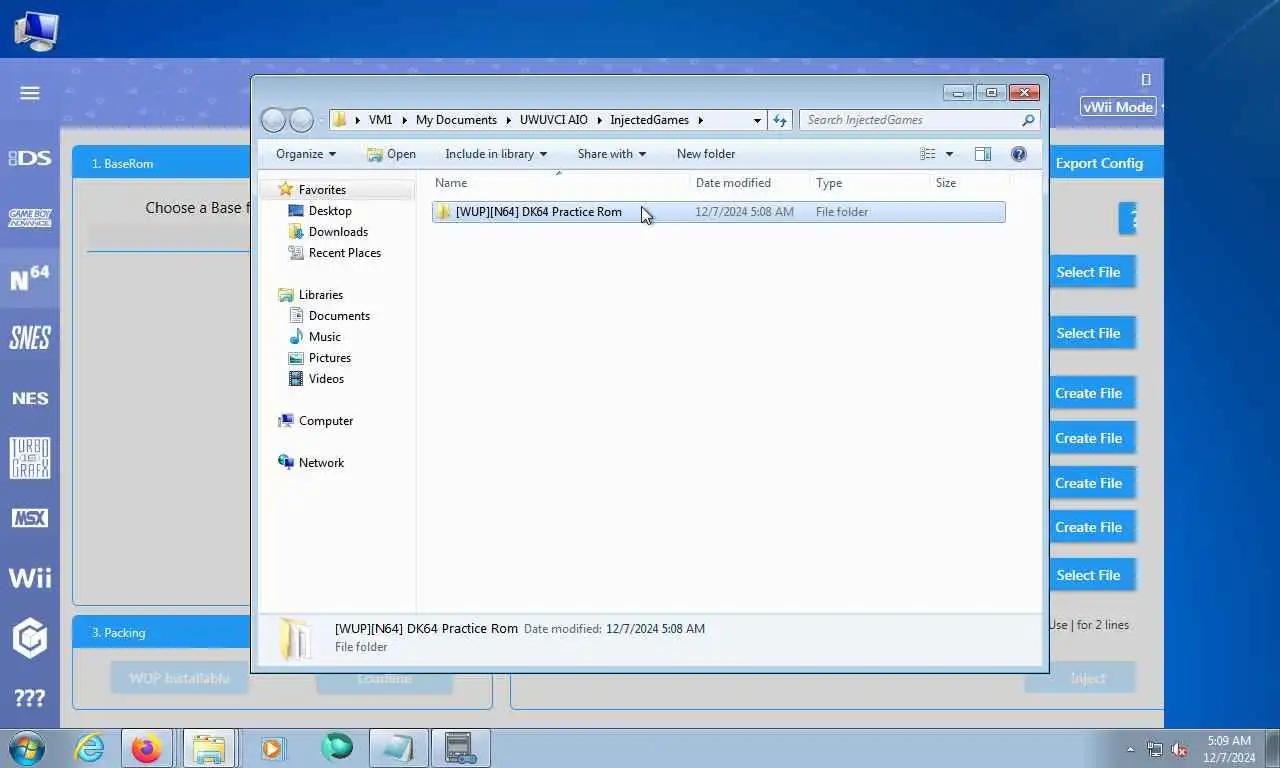This screenshot has height=768, width=1280.
Task: Select the N64 console icon
Action: 30,277
